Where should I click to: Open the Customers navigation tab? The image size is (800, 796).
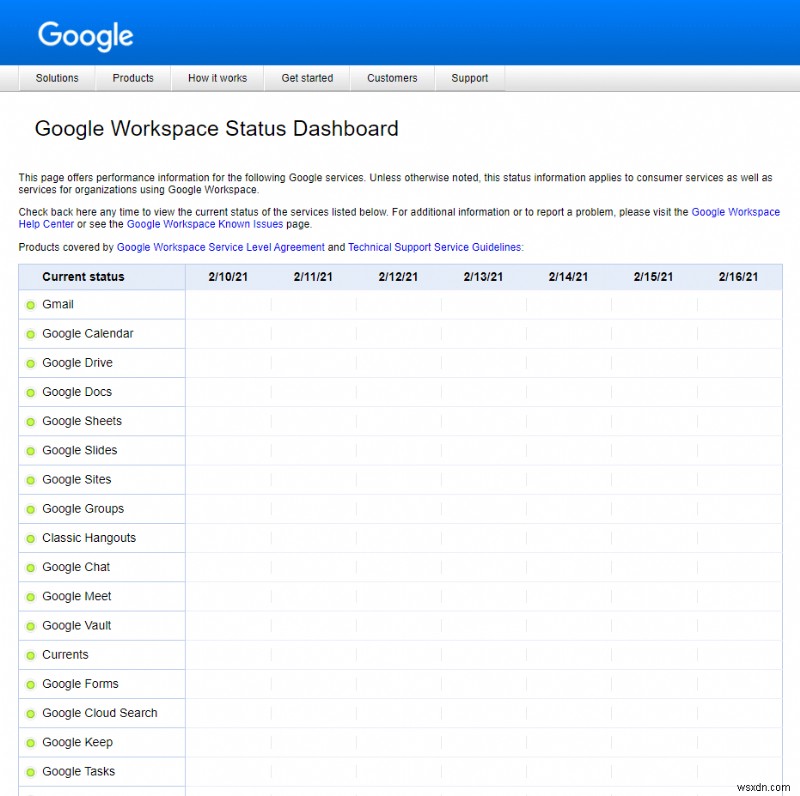392,78
